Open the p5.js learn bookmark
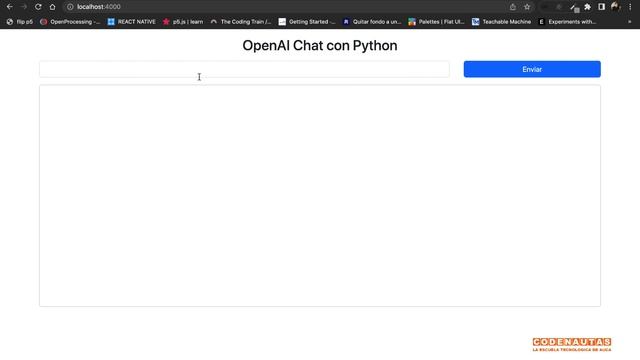Screen dimensions: 640x360 pyautogui.click(x=183, y=22)
